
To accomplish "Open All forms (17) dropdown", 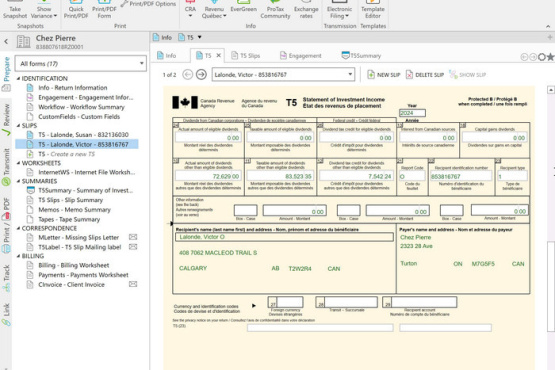I will (81, 64).
